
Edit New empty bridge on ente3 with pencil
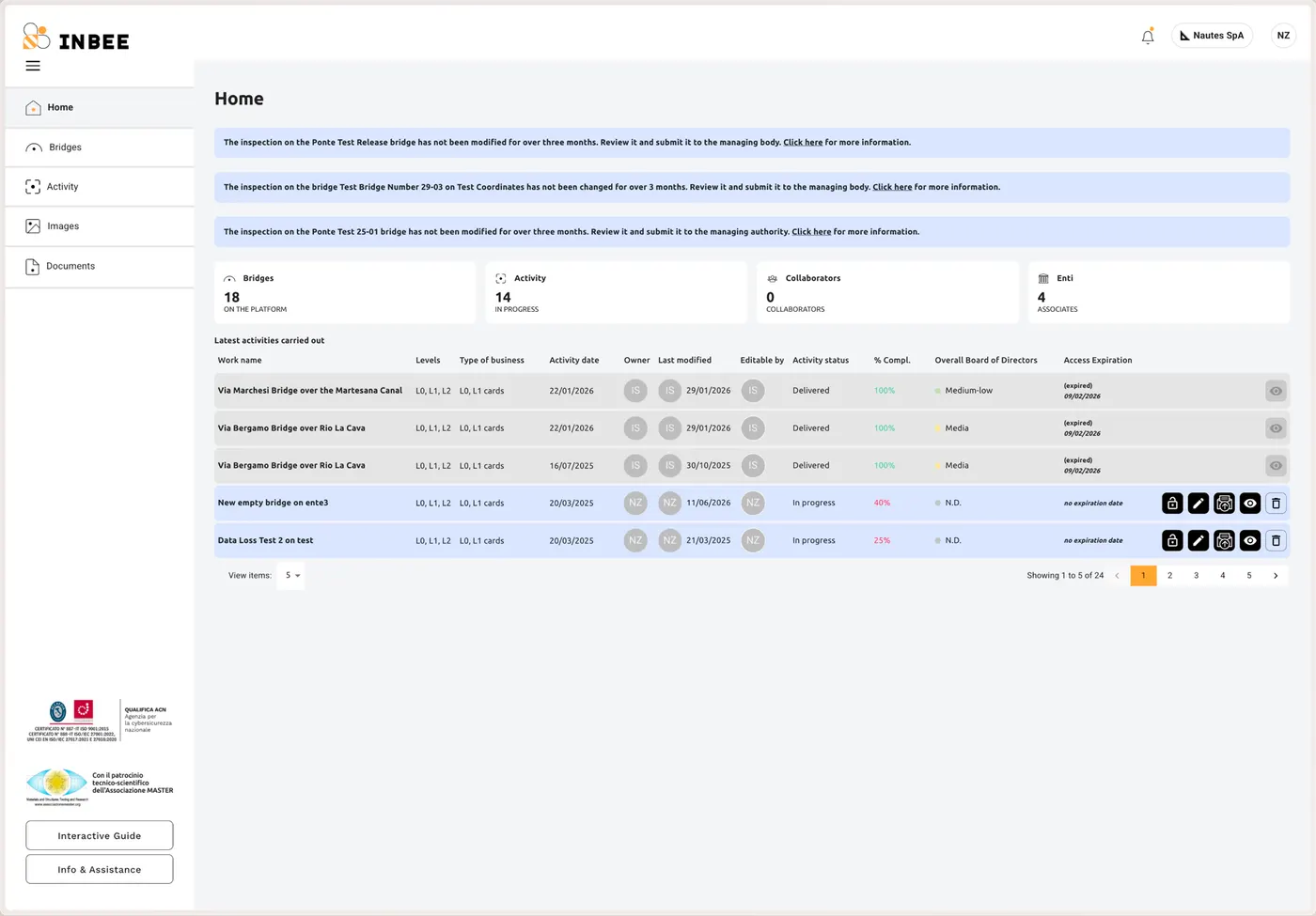click(1198, 504)
